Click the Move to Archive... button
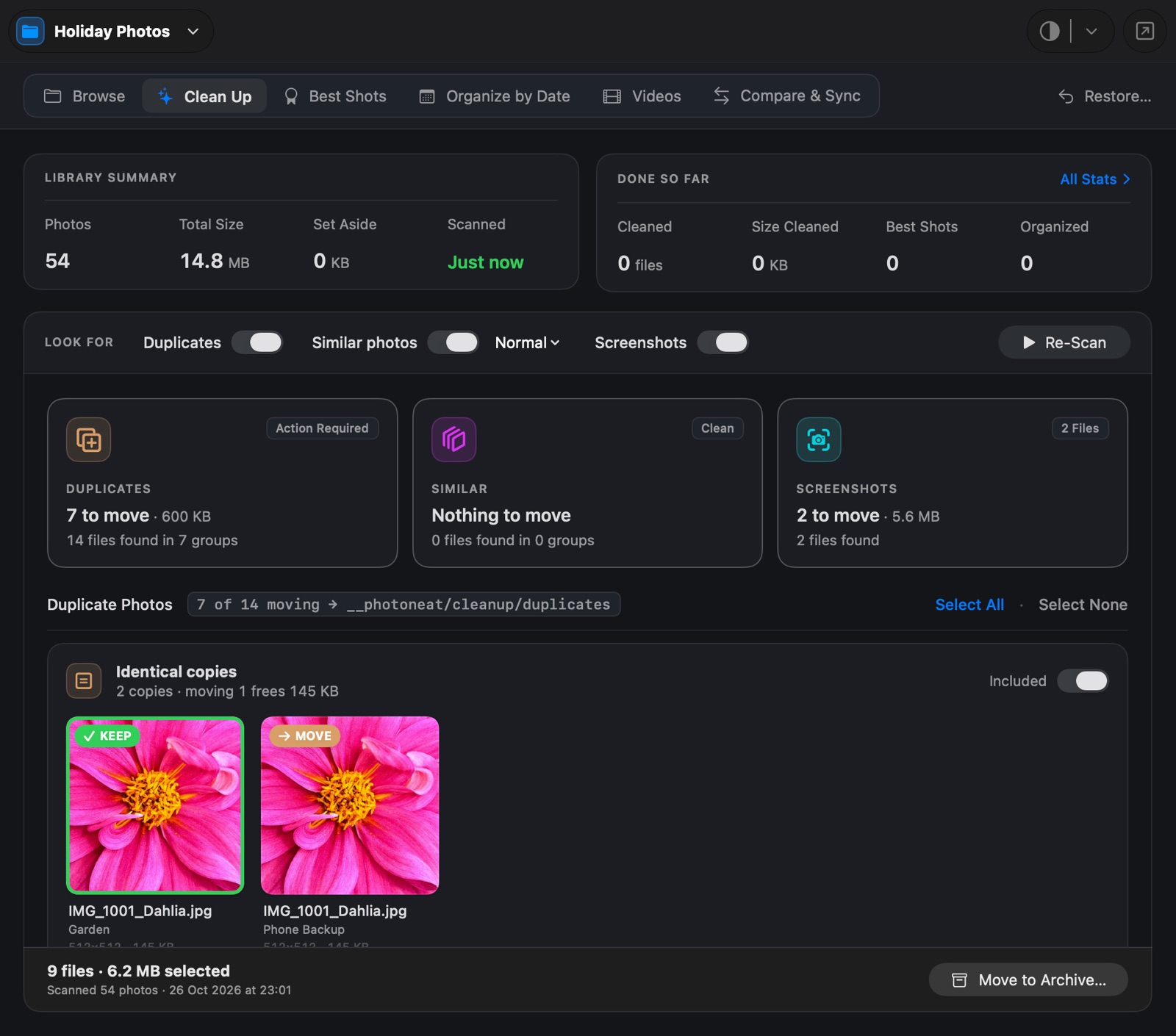 1028,980
